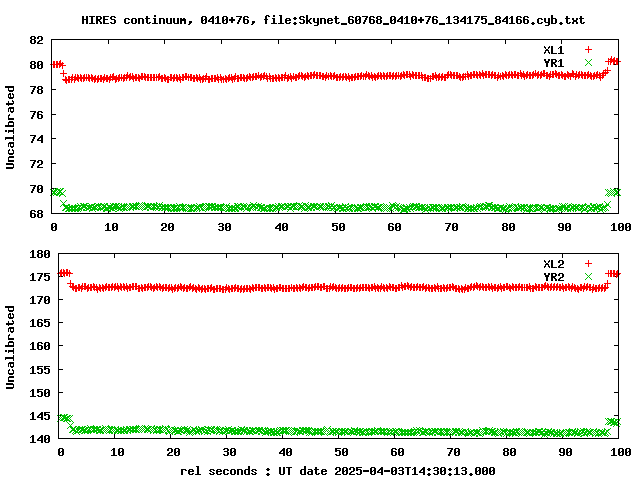The width and height of the screenshot is (640, 480).
Task: Click y-axis tick value 76
Action: (36, 115)
